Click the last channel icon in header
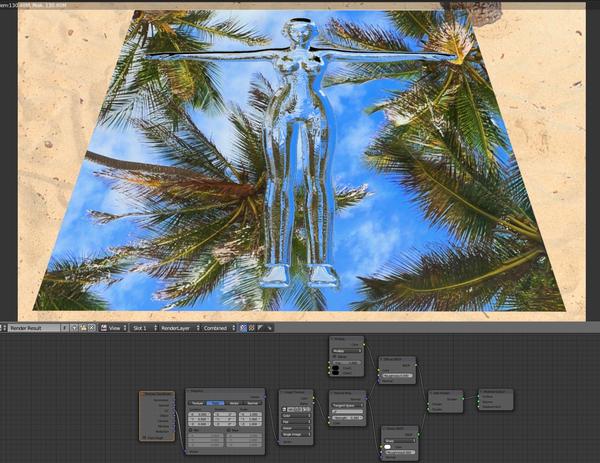600x463 pixels. tap(269, 328)
